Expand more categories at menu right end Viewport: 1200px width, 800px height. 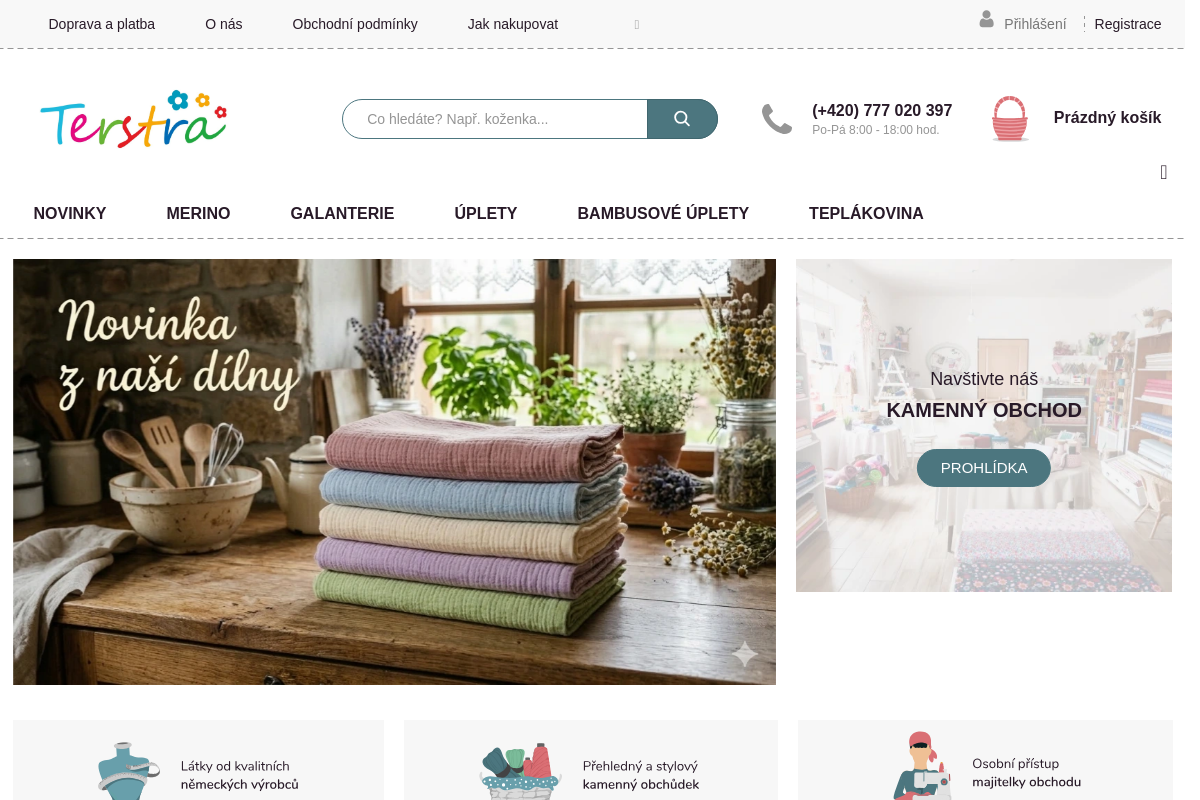coord(1164,172)
